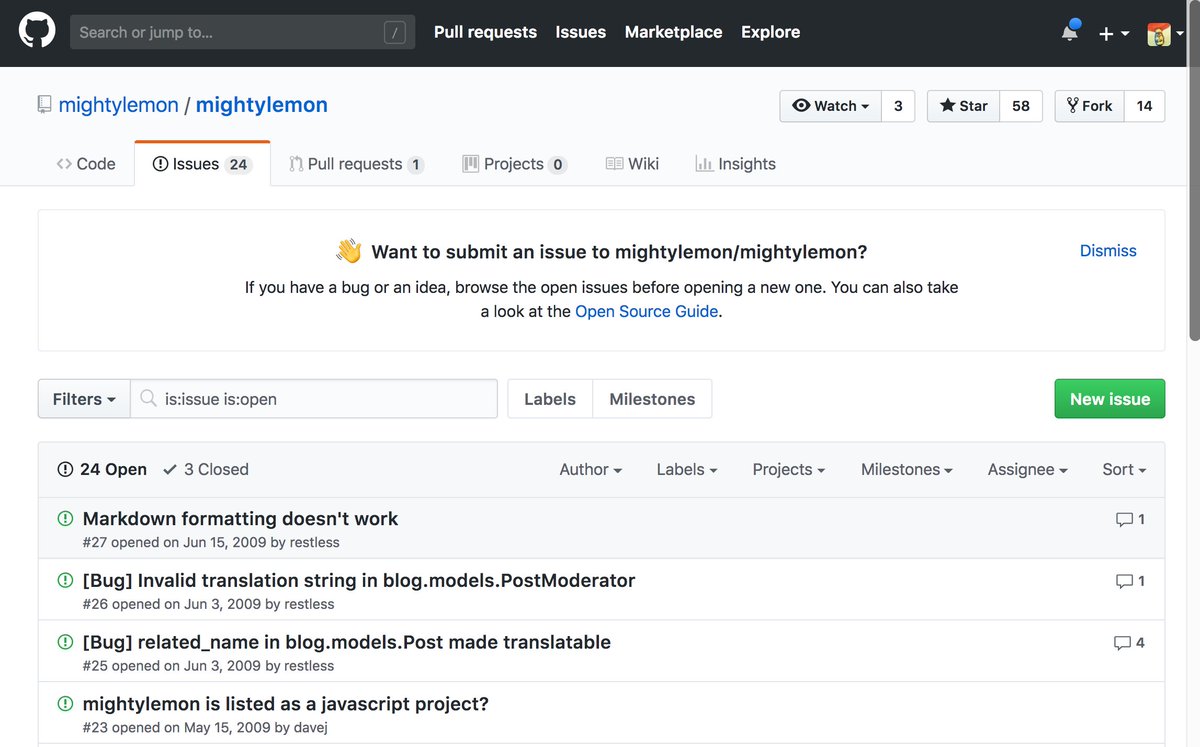1200x747 pixels.
Task: Open the plus create-new menu
Action: pos(1113,33)
